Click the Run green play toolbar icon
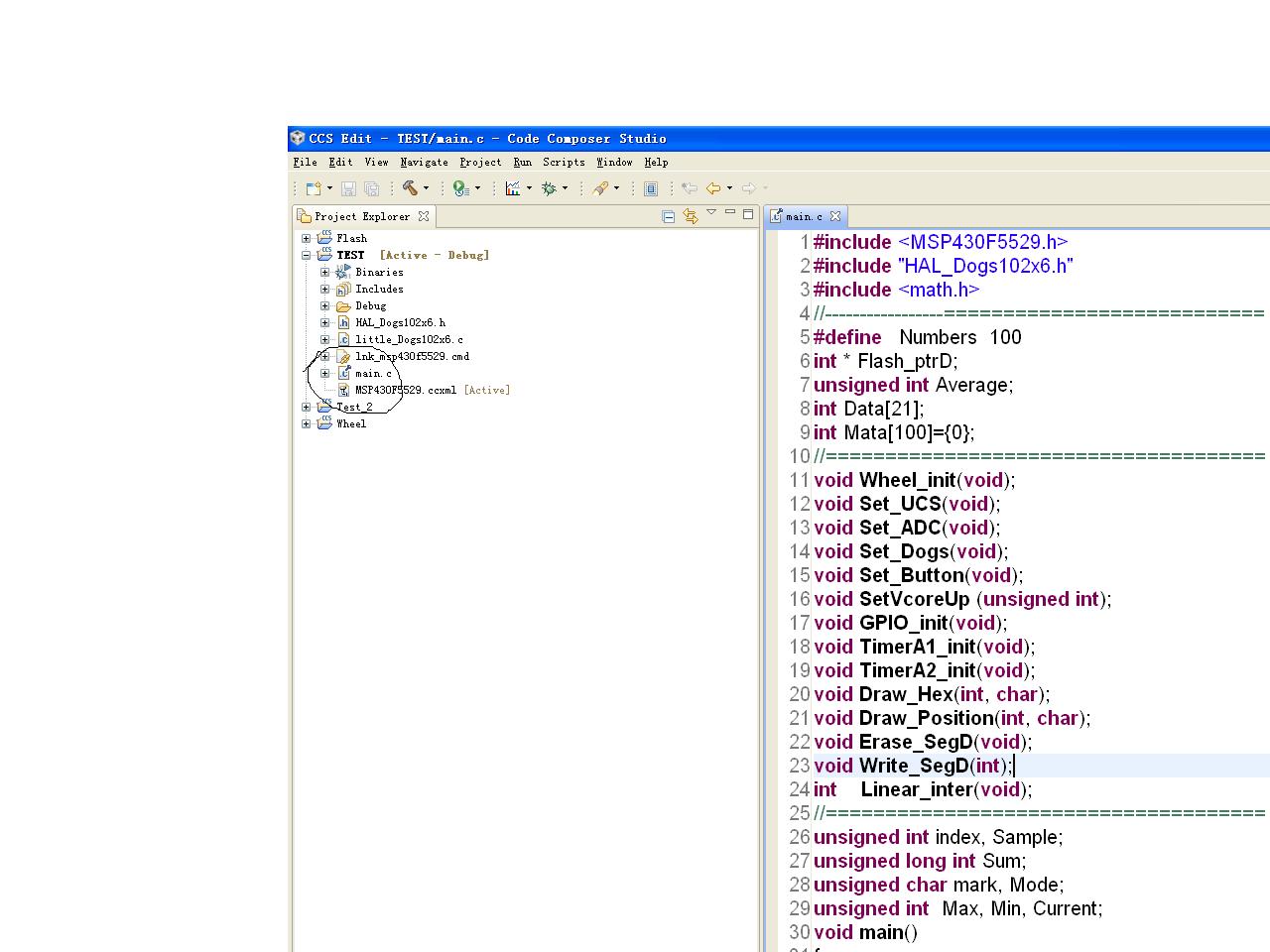This screenshot has height=952, width=1270. 460,188
